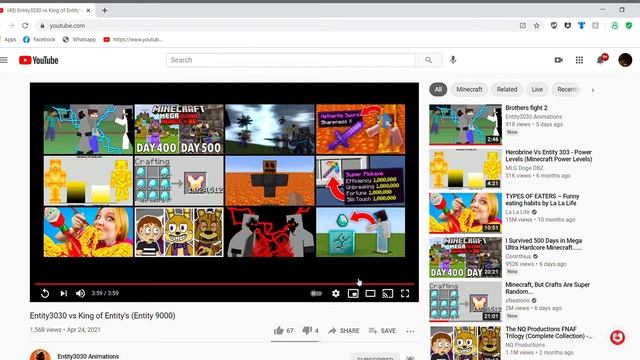Open the YouTube apps grid

(x=579, y=60)
